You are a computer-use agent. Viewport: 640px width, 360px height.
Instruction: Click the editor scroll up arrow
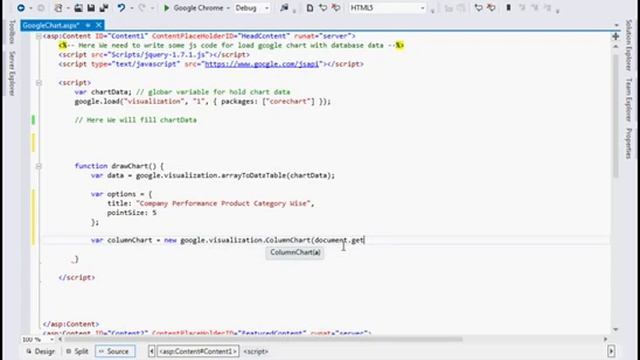point(616,47)
